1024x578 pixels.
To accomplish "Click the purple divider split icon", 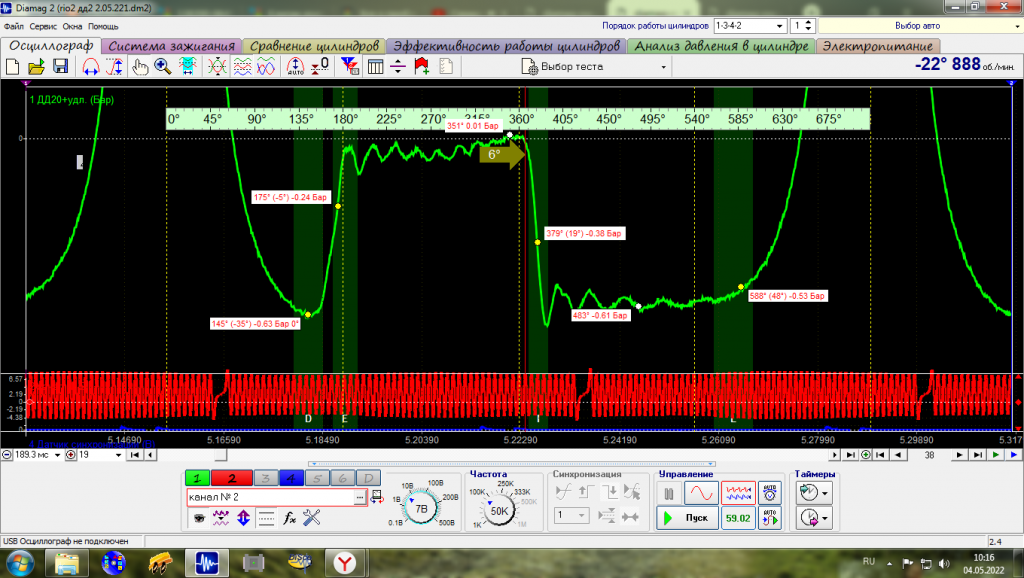I will pyautogui.click(x=398, y=67).
